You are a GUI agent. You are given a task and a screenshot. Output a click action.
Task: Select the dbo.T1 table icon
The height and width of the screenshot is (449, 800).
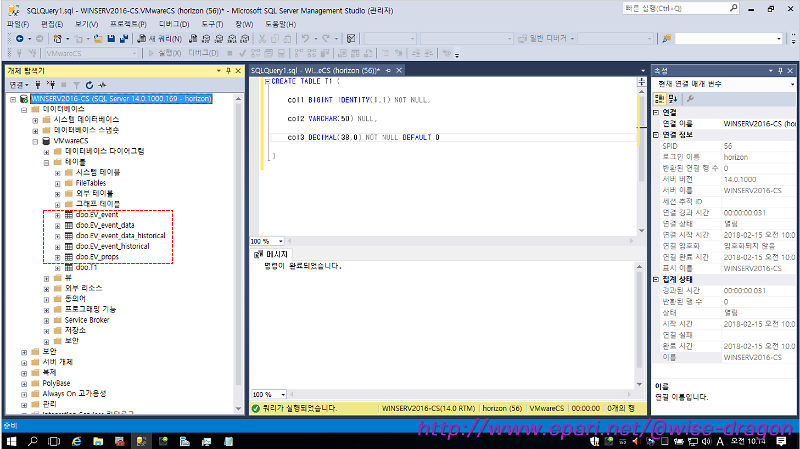tap(69, 267)
